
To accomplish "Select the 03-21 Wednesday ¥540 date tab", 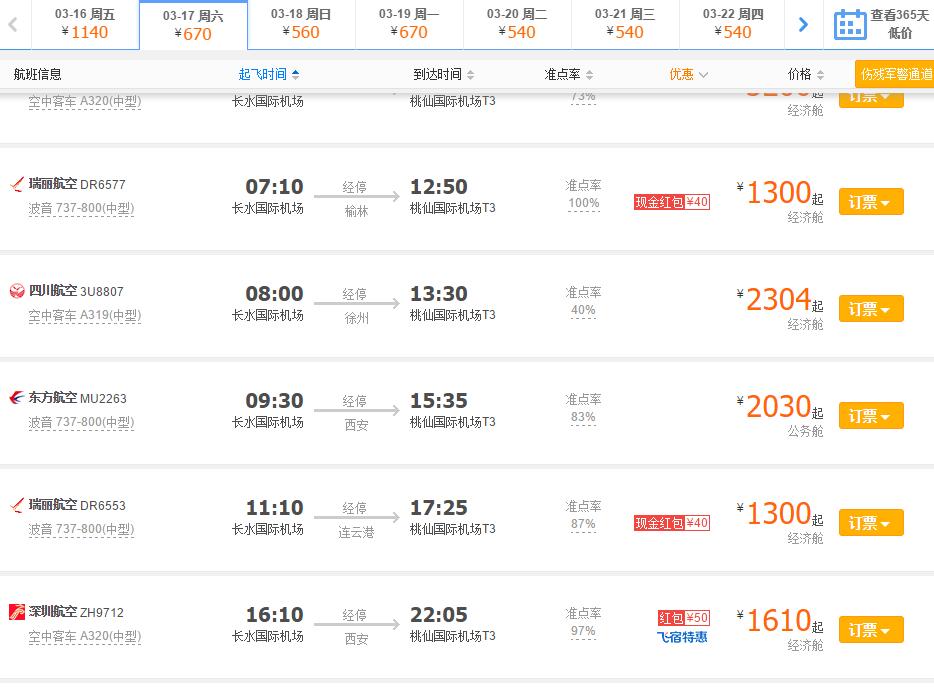I will (x=625, y=24).
